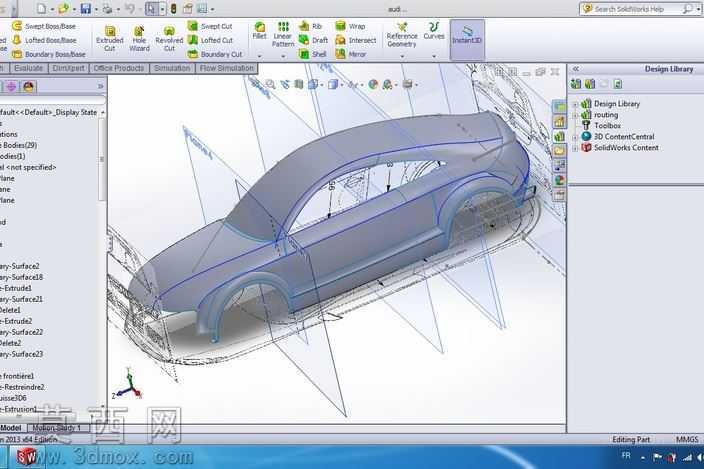Select Swept Boss/Base feature

(44, 26)
